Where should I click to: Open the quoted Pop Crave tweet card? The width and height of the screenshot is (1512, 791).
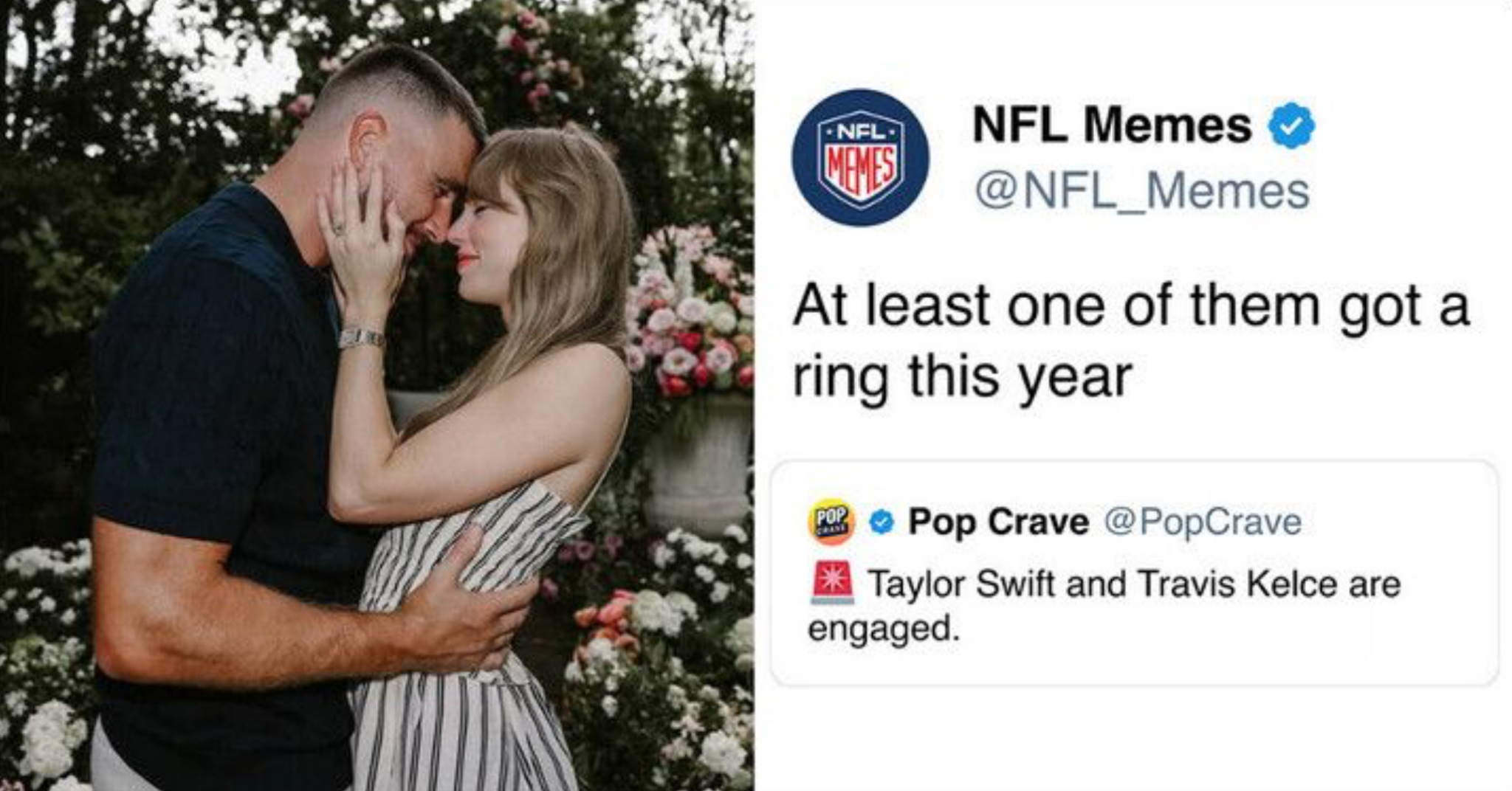(1134, 573)
